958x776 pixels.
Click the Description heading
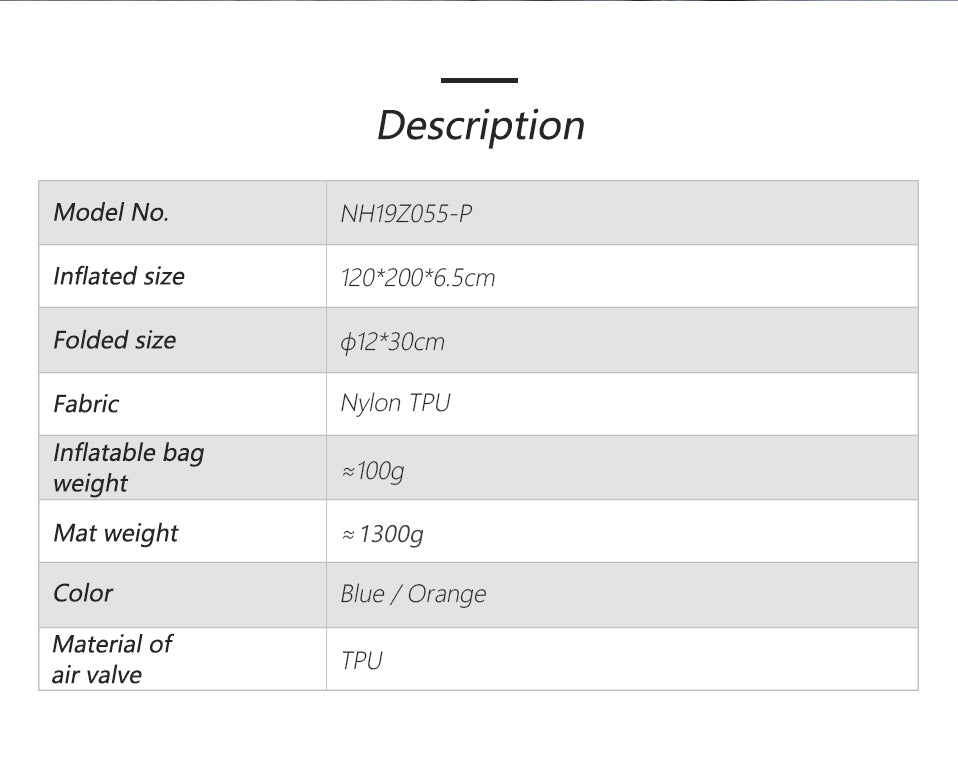480,126
